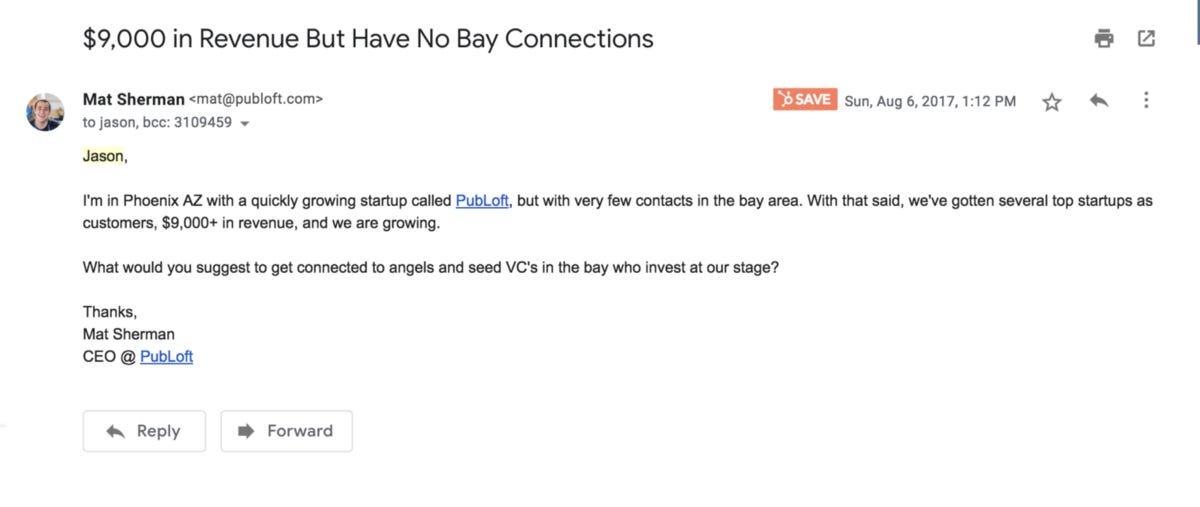This screenshot has width=1200, height=507.
Task: Open email in new window icon
Action: (1147, 39)
